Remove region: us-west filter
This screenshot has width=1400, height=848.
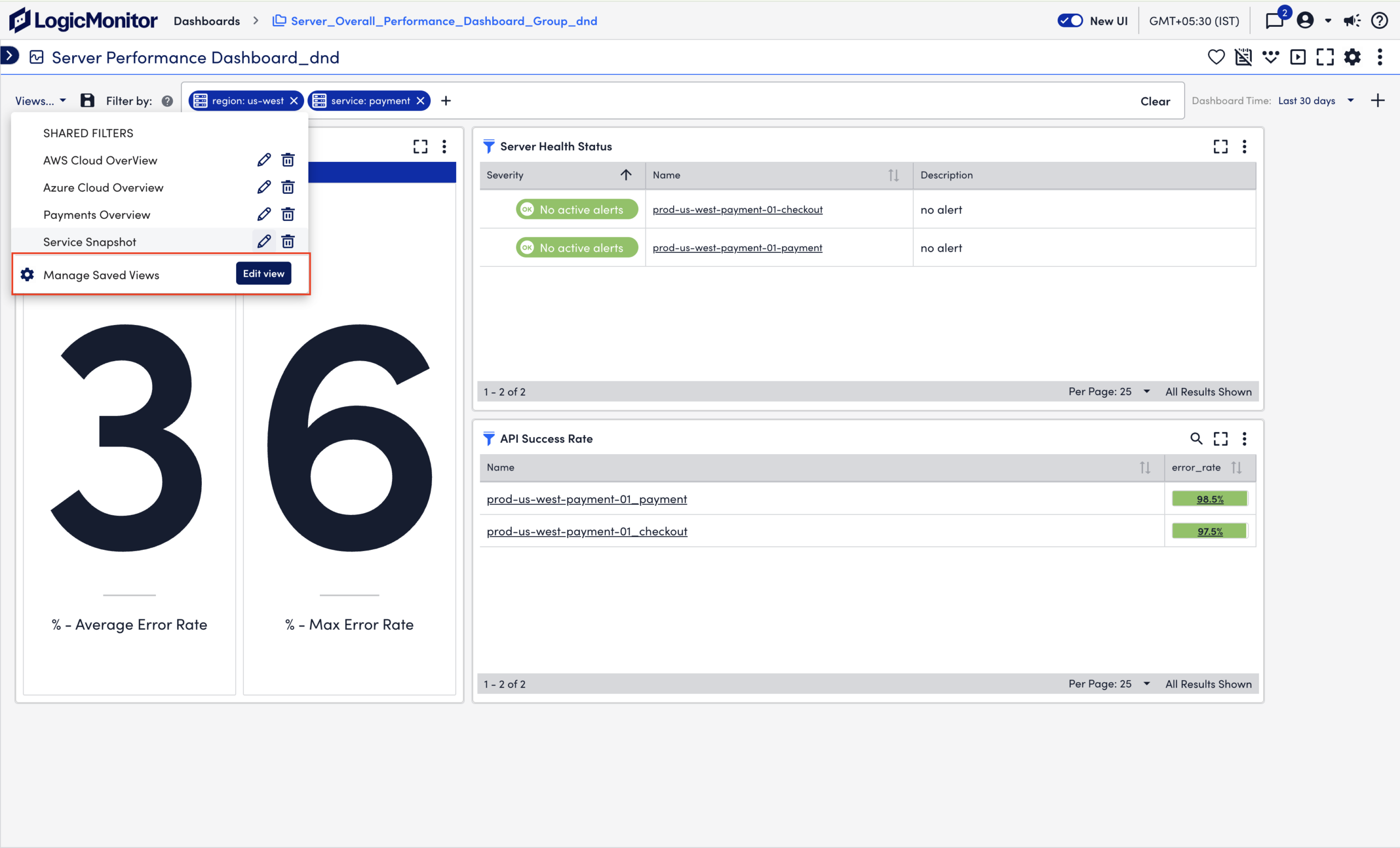click(x=294, y=101)
